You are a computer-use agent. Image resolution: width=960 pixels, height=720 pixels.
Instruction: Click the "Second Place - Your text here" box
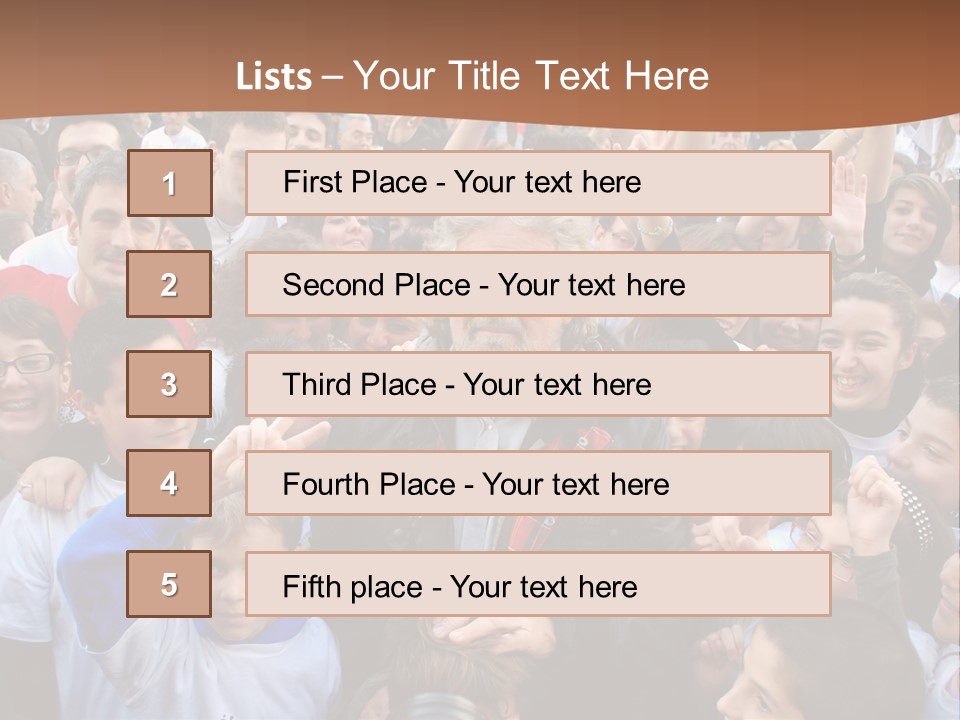pos(538,284)
